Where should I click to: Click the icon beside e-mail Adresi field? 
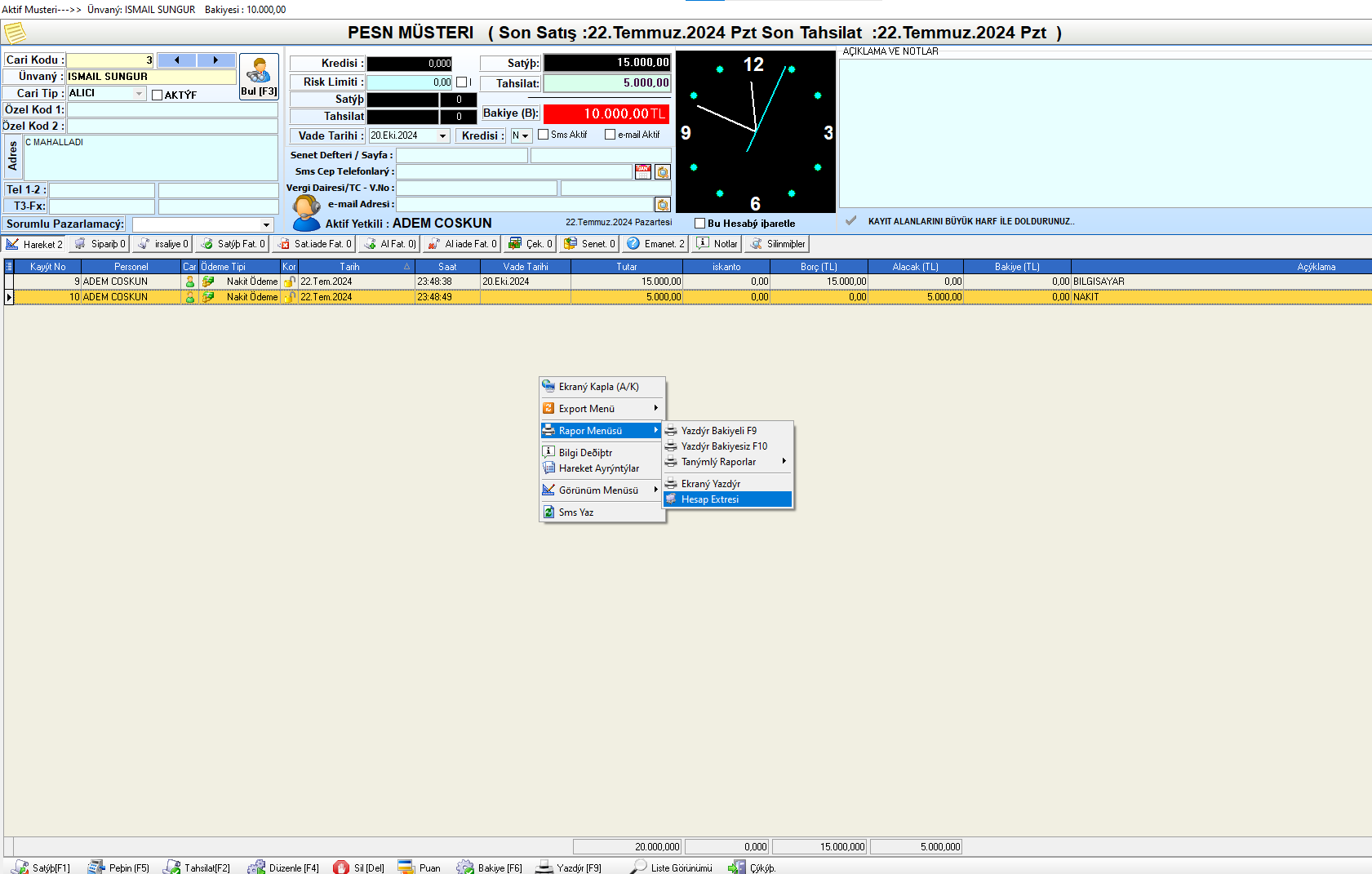(x=663, y=205)
